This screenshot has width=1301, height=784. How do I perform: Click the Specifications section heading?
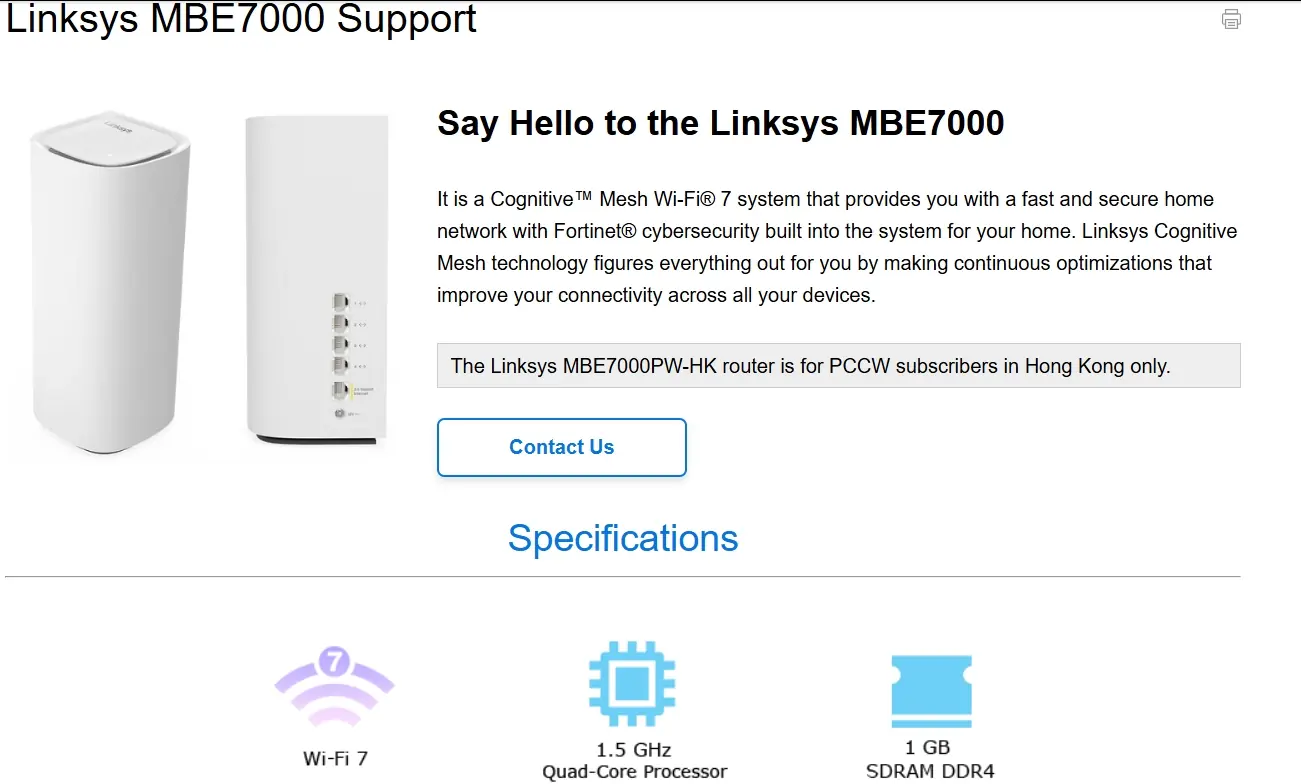(x=622, y=538)
